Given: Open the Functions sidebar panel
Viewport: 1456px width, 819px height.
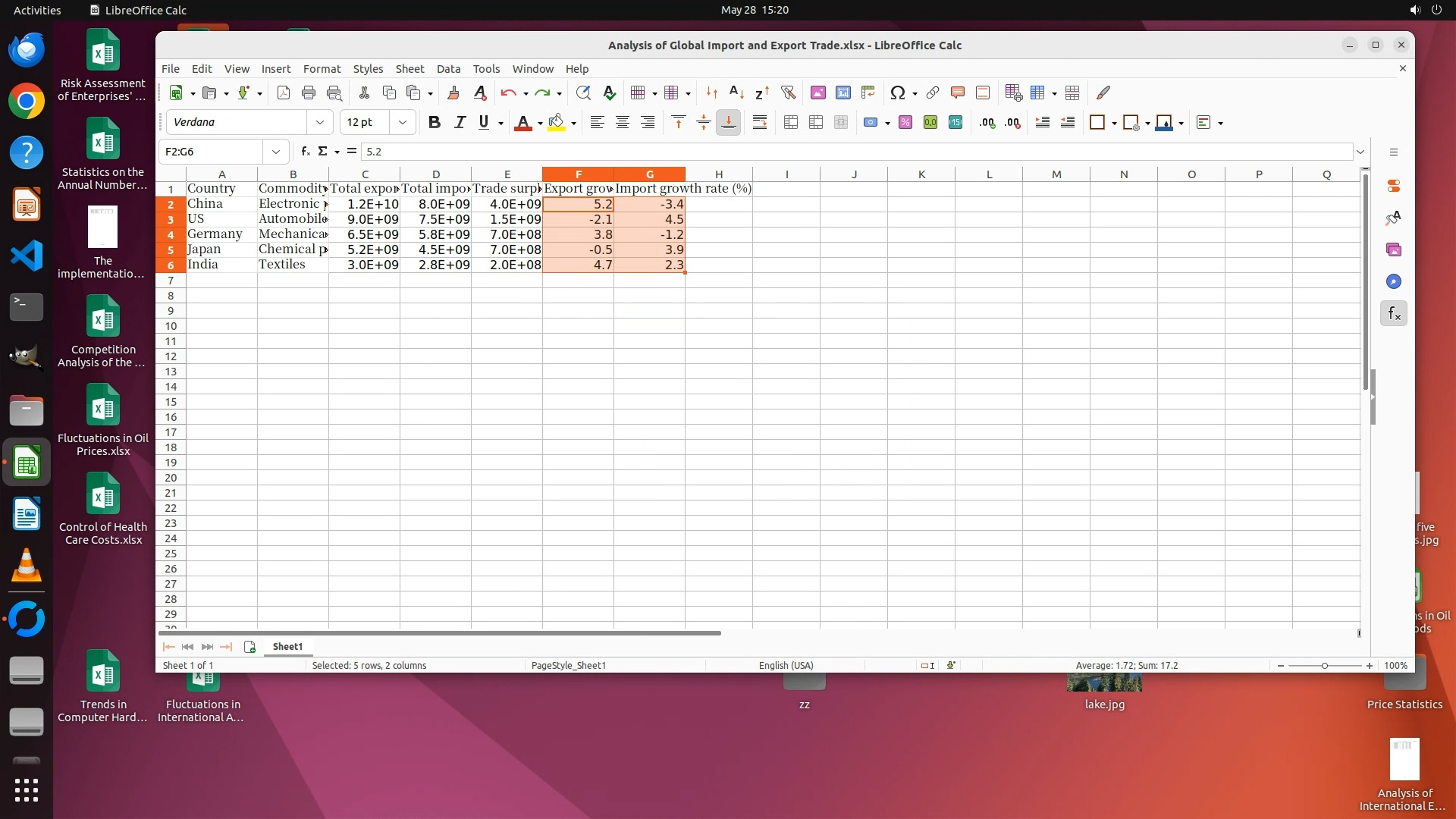Looking at the screenshot, I should 1393,313.
